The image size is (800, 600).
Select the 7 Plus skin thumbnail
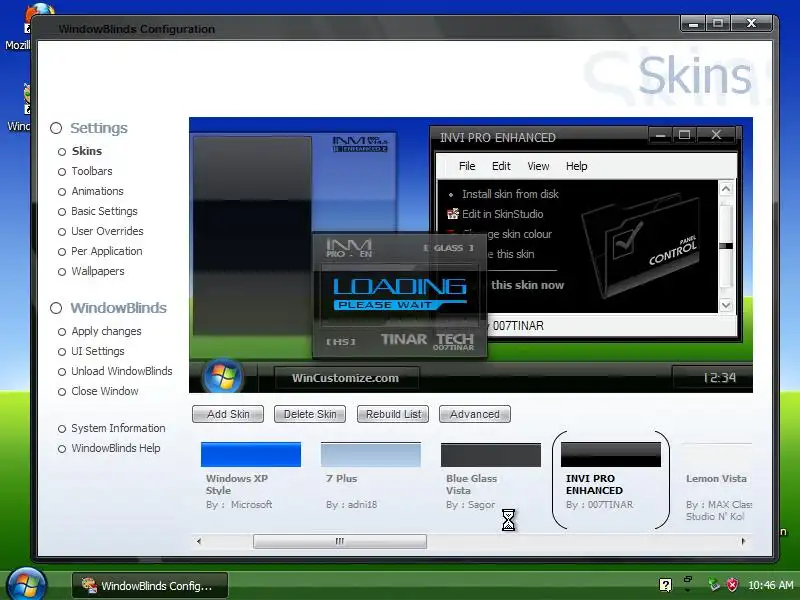pos(371,455)
